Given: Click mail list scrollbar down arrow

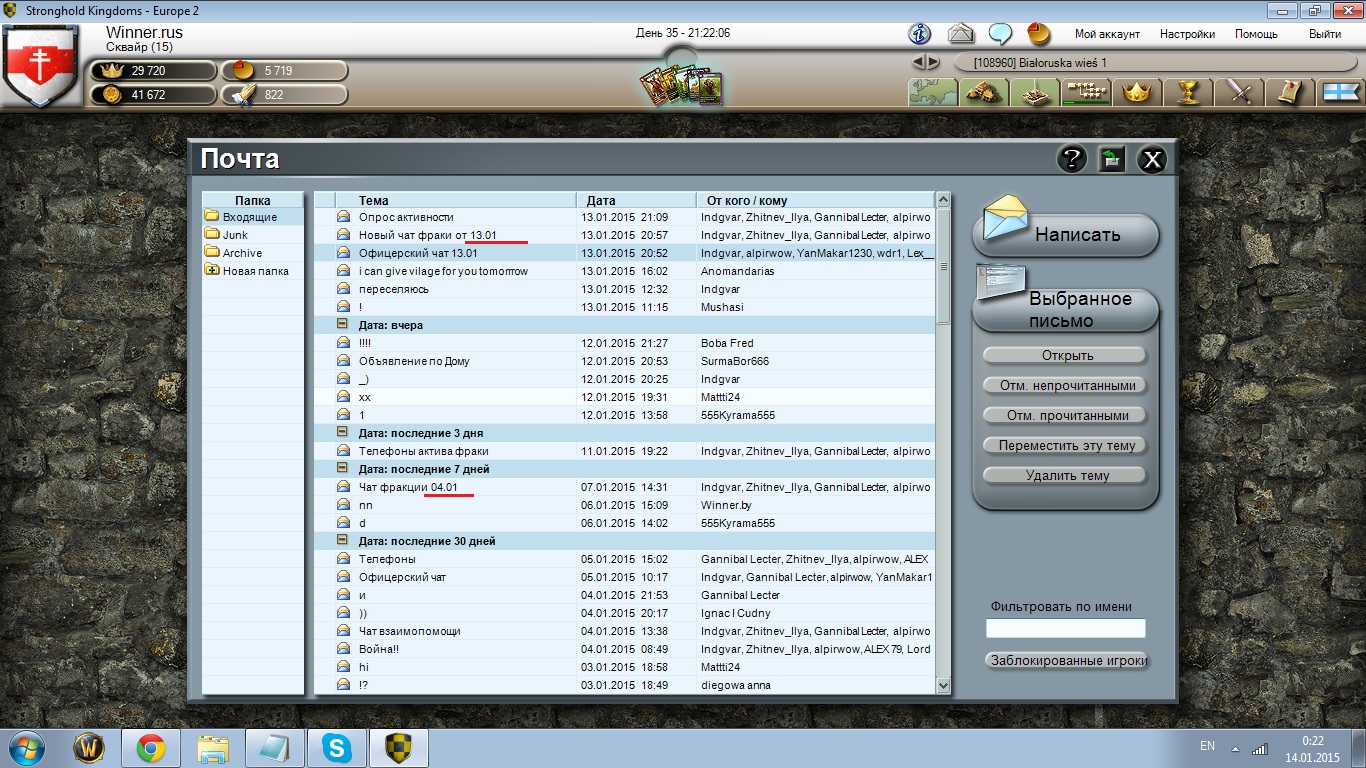Looking at the screenshot, I should [943, 686].
